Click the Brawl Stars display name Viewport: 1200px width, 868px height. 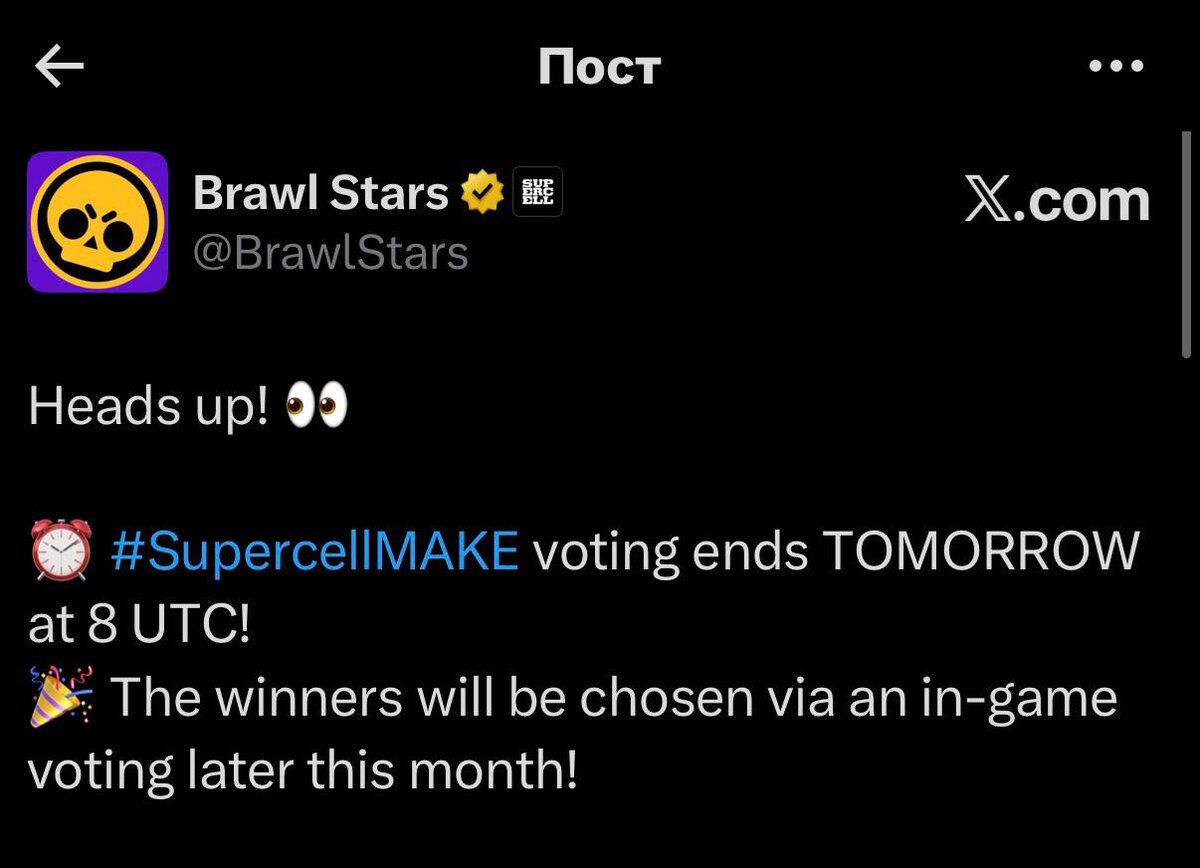(x=320, y=193)
